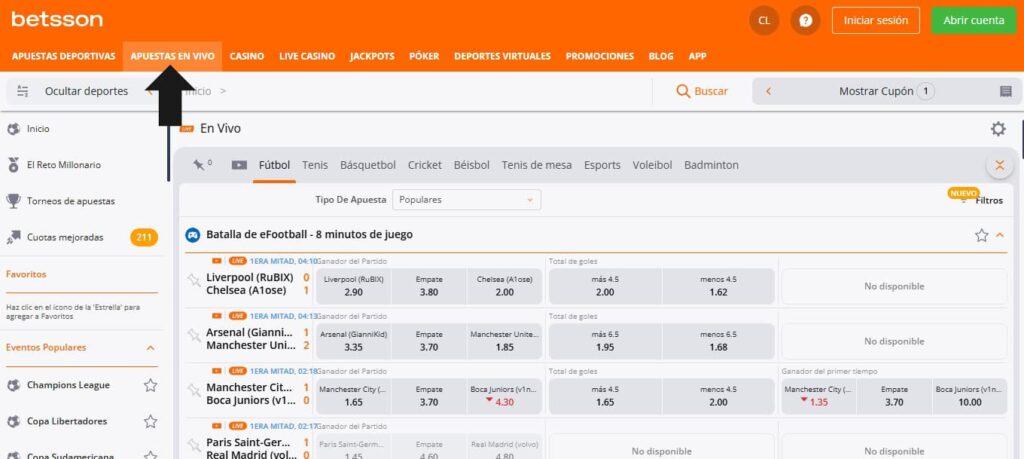The width and height of the screenshot is (1024, 459).
Task: Click the trophy icon for Torneos de apuestas
Action: coord(14,201)
